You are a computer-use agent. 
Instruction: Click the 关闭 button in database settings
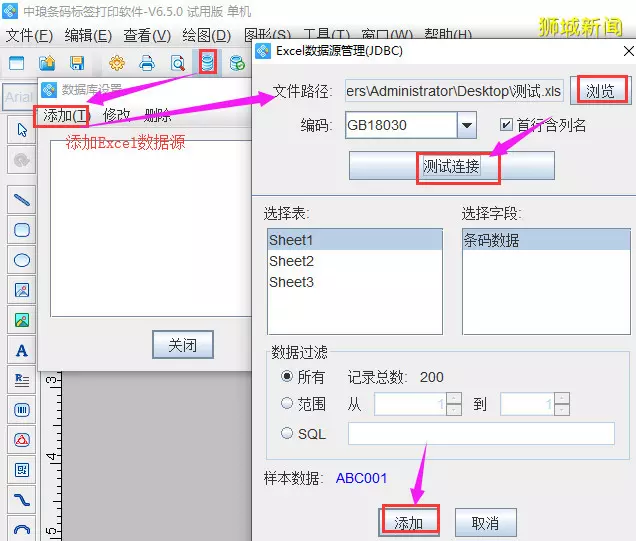coord(183,345)
